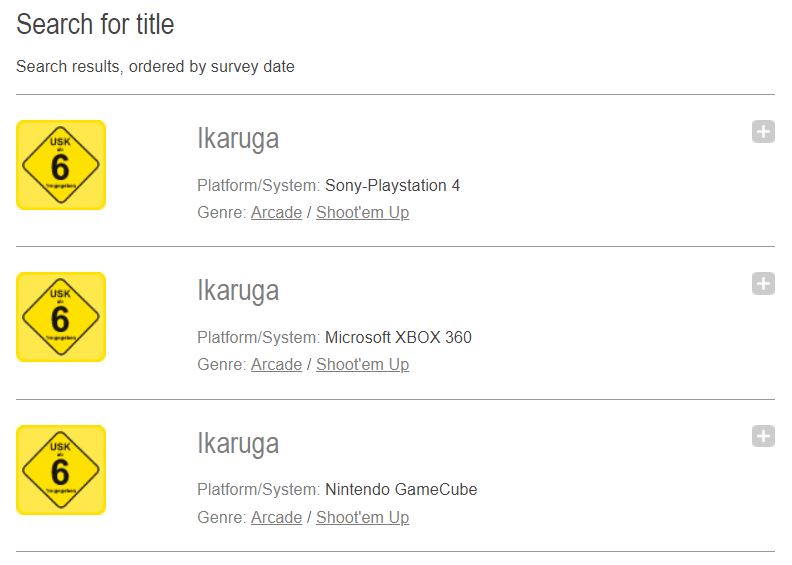Image resolution: width=792 pixels, height=565 pixels.
Task: Click the Microsoft XBOX 360 platform text
Action: [398, 337]
